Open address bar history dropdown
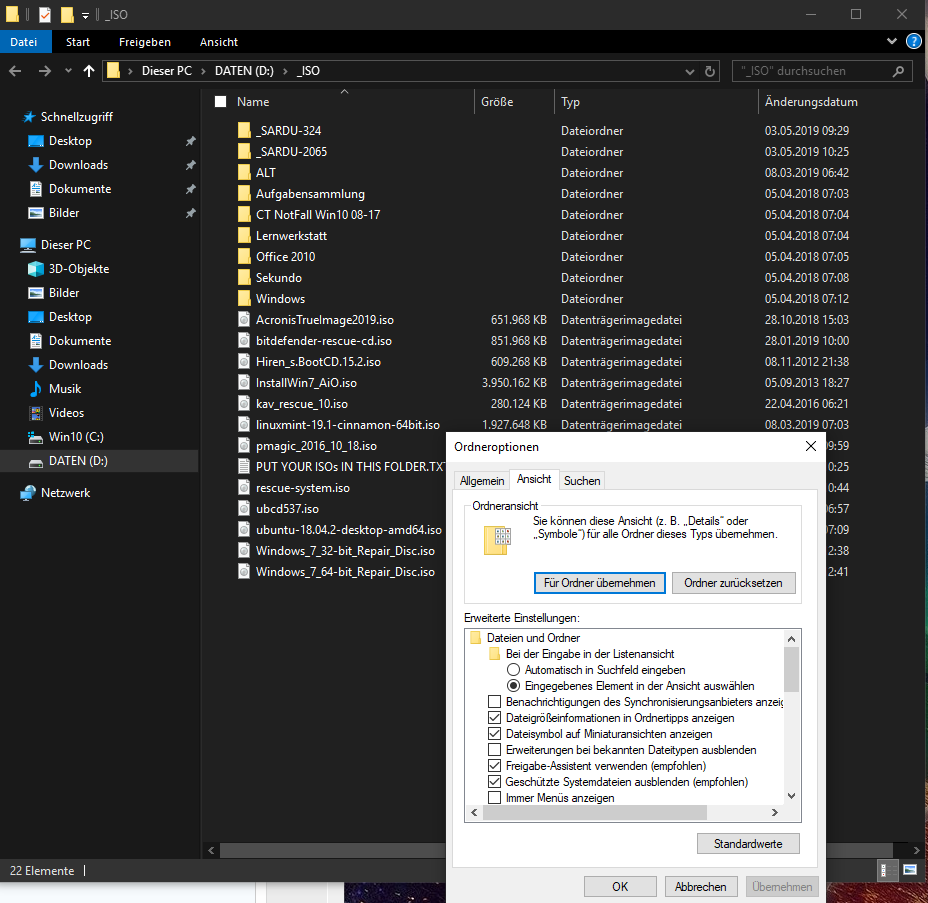The height and width of the screenshot is (903, 928). click(689, 72)
